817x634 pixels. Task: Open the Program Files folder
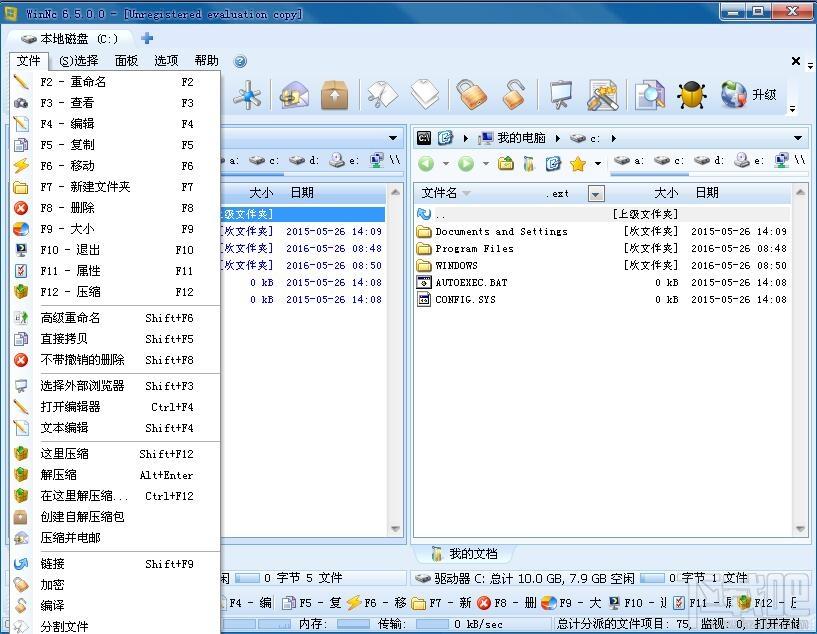point(603,248)
